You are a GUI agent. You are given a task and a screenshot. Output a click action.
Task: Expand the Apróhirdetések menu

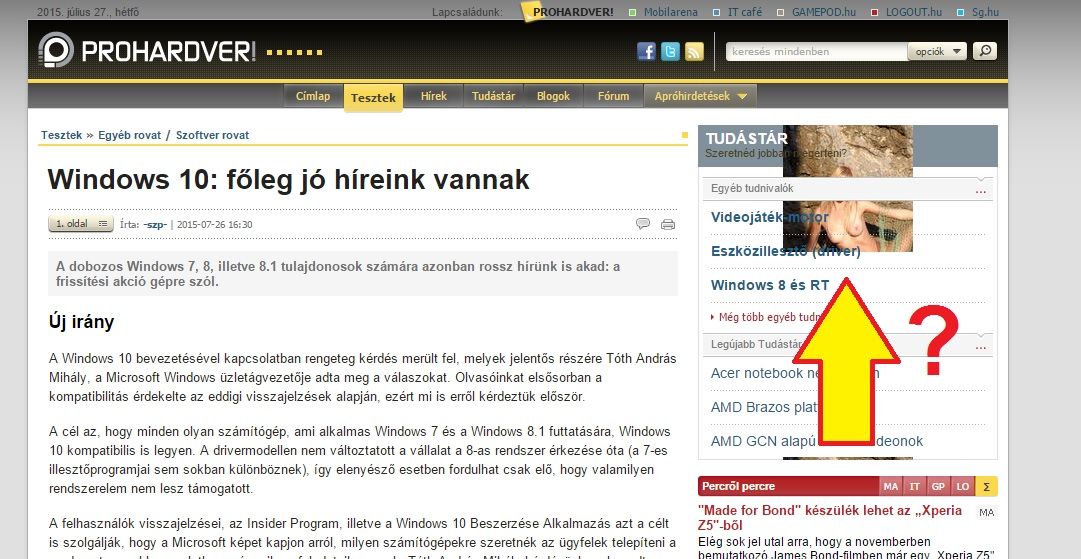pos(700,96)
